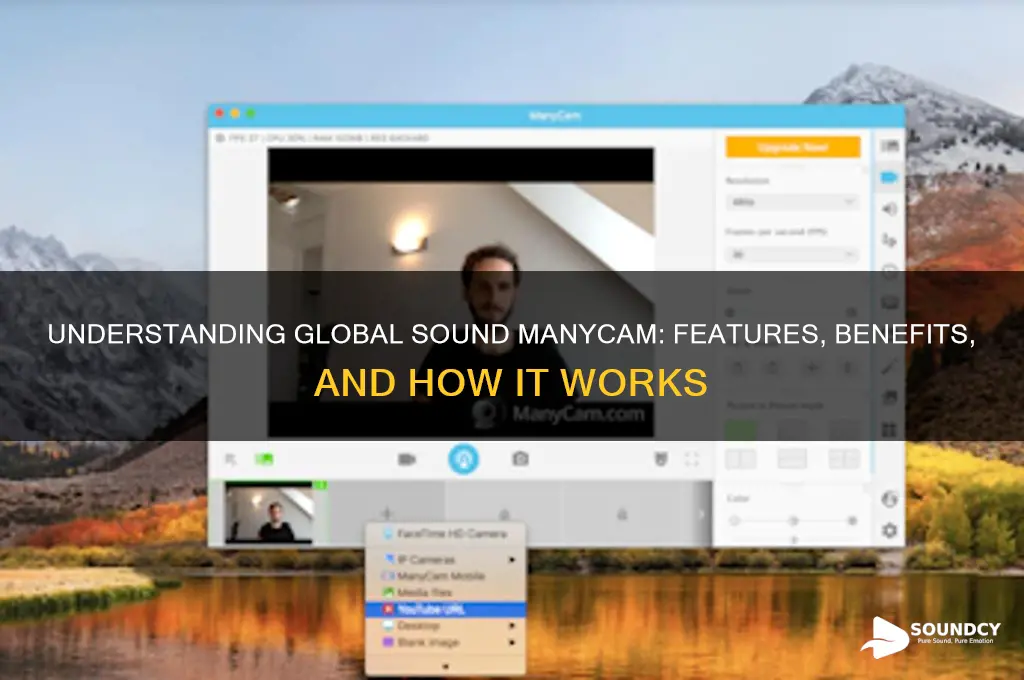Open the IP Cameras submenu

[x=445, y=560]
